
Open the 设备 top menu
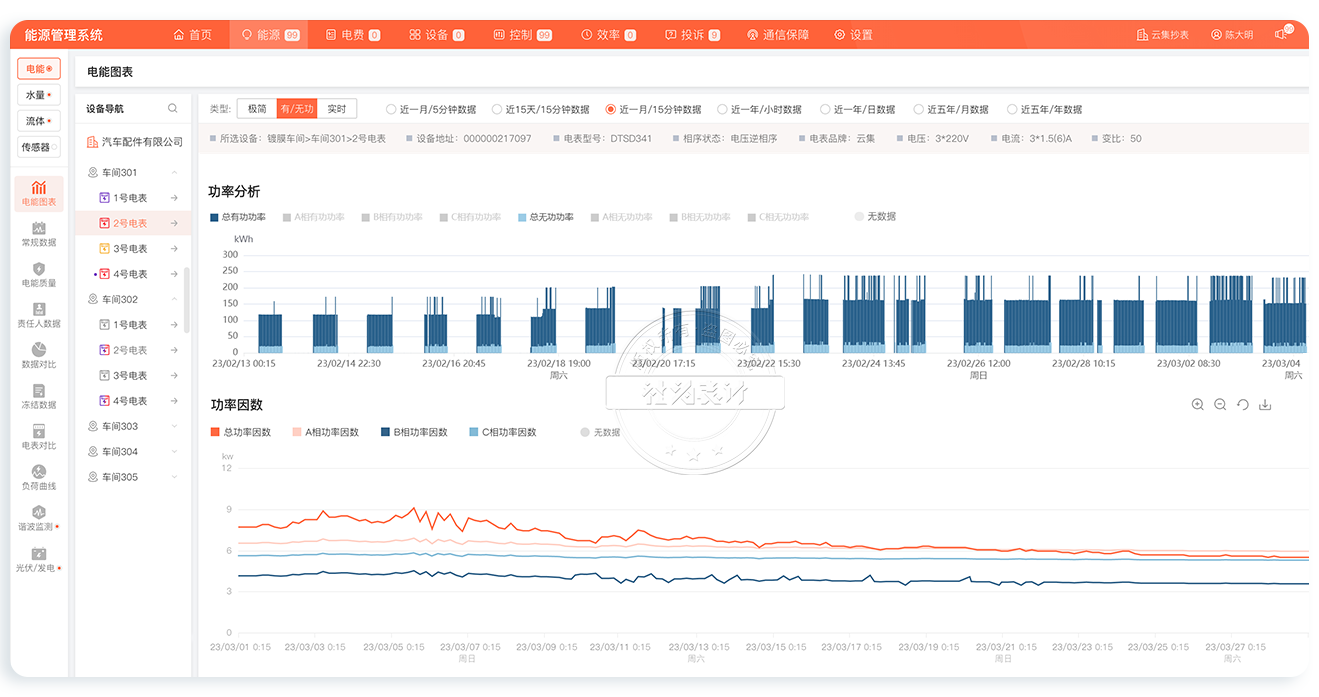(x=437, y=35)
